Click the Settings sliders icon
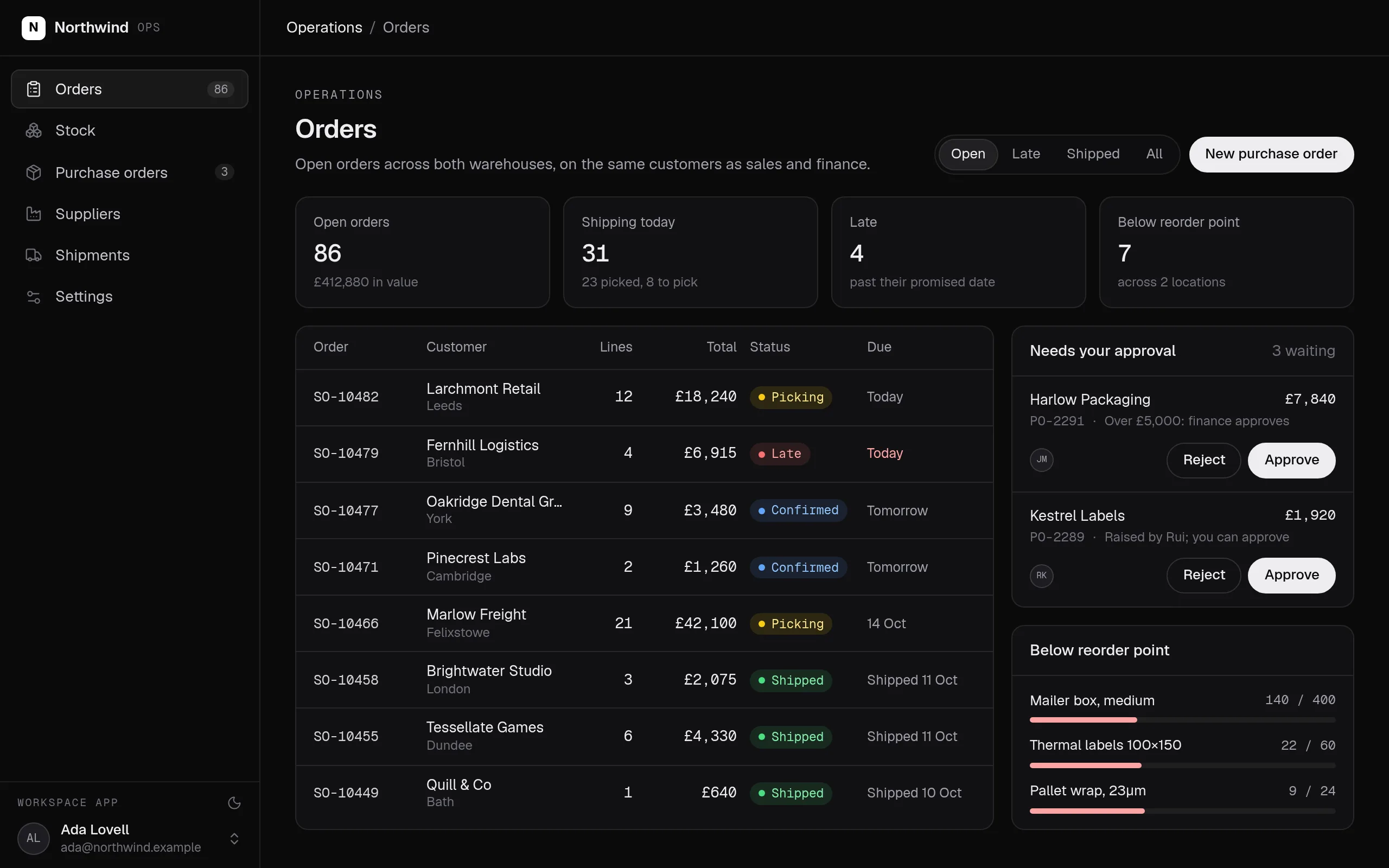1389x868 pixels. 33,296
